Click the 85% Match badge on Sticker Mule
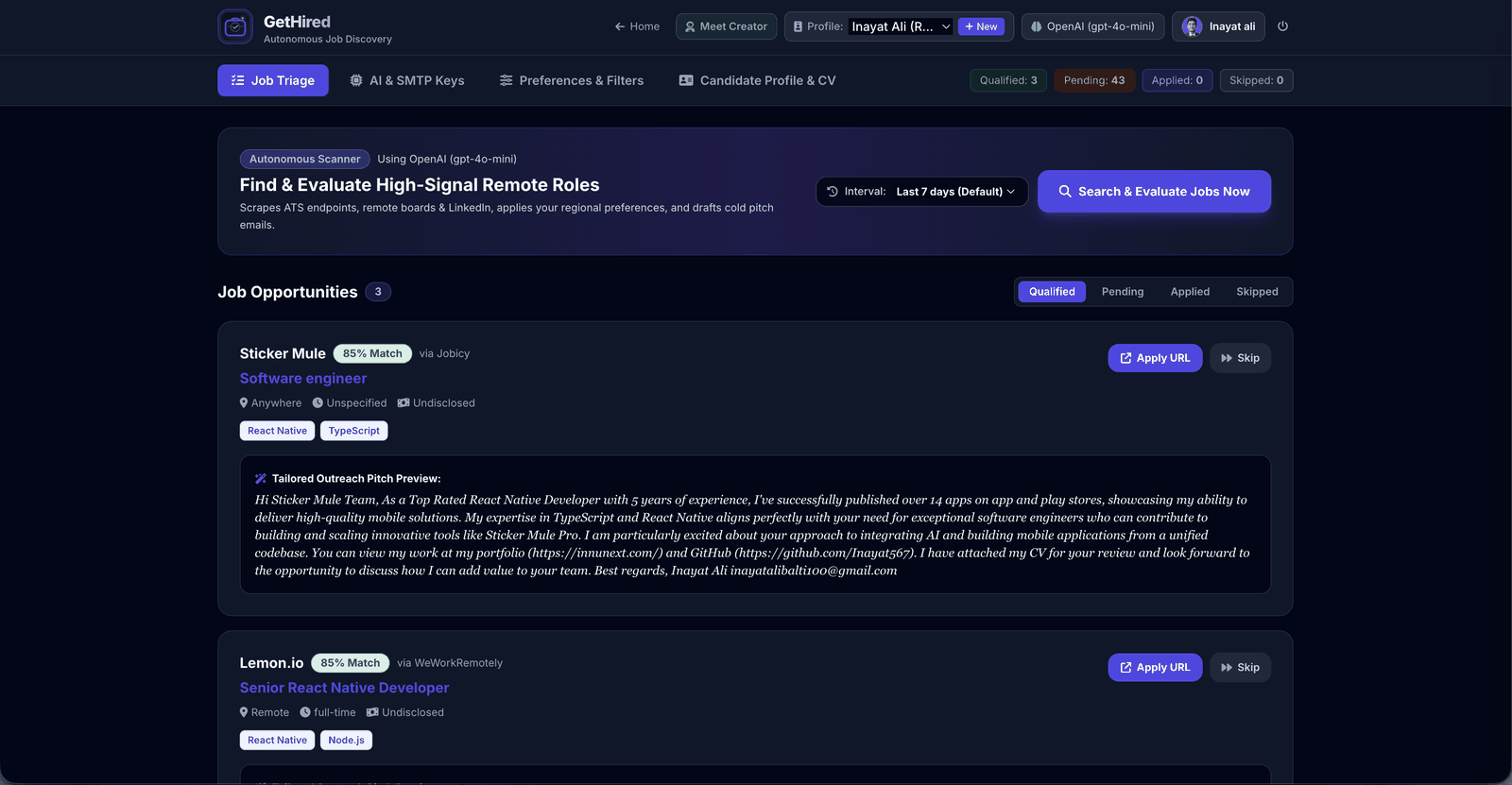The width and height of the screenshot is (1512, 785). (x=372, y=353)
